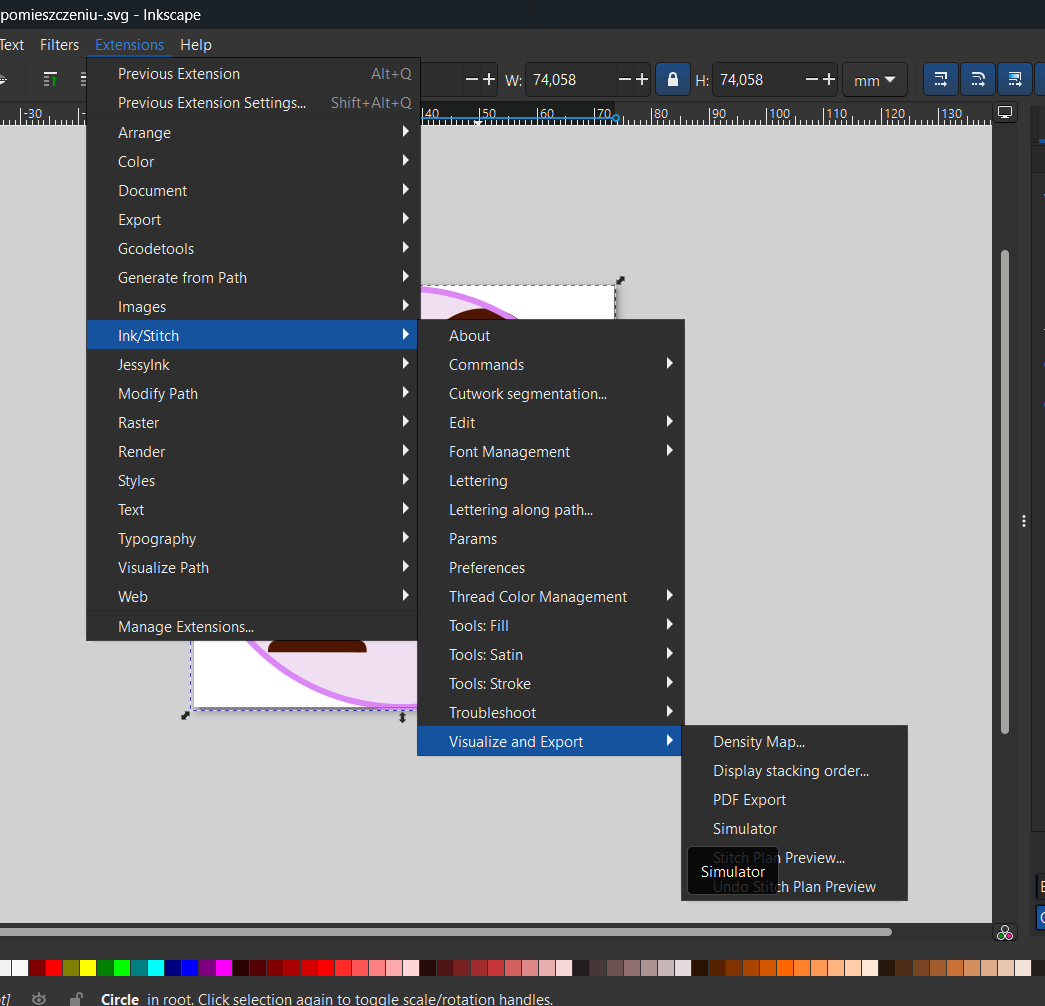This screenshot has height=1006, width=1045.
Task: Click the canvas vertical scrollbar
Action: coord(1005,492)
